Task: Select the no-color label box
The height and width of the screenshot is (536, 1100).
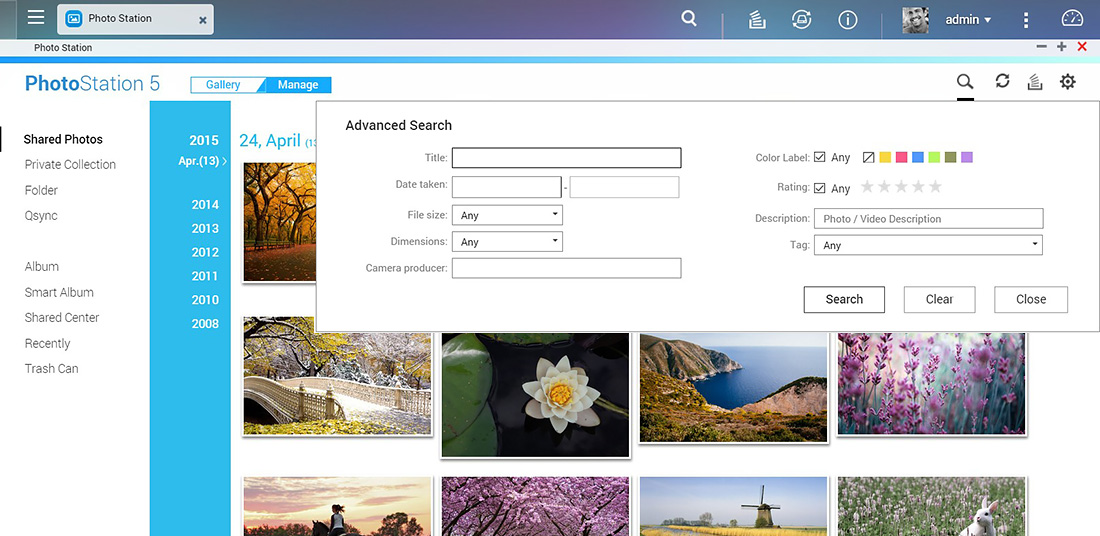Action: pyautogui.click(x=868, y=157)
